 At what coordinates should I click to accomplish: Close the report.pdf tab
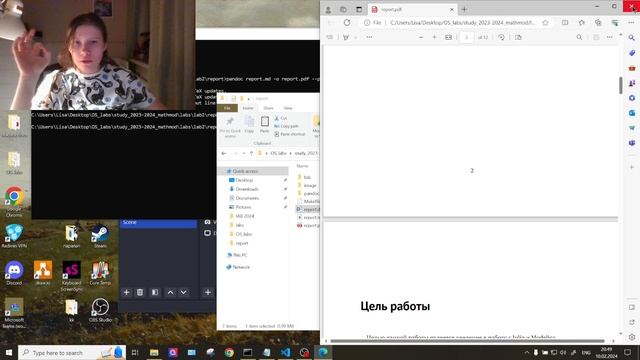click(451, 9)
